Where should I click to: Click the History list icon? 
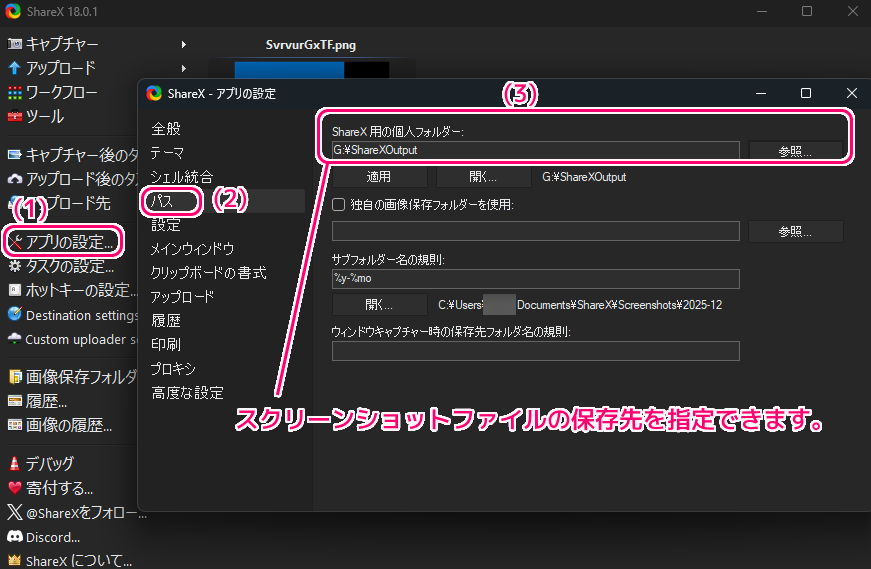[x=14, y=401]
